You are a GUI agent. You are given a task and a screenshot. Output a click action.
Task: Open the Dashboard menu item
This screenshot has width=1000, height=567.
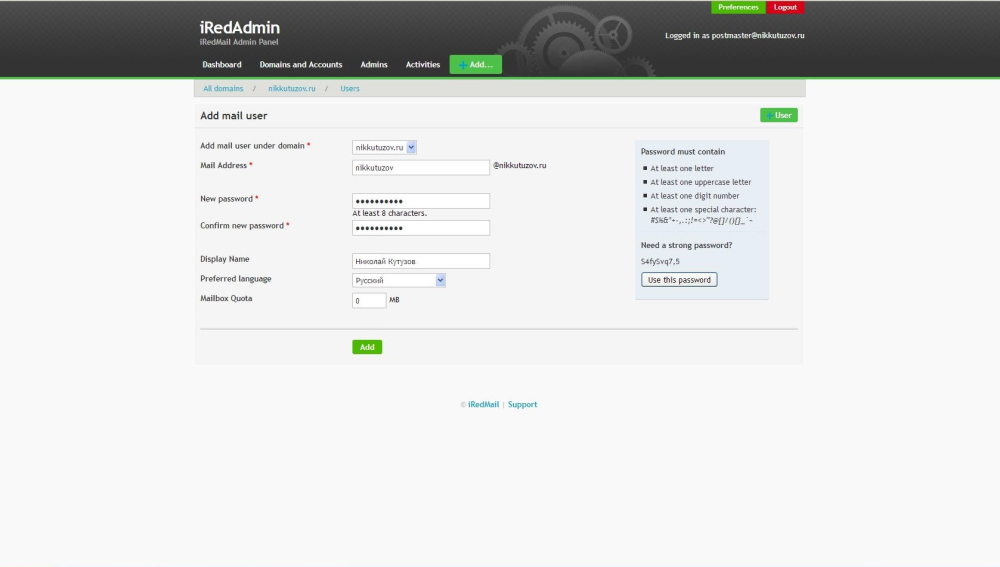click(221, 64)
